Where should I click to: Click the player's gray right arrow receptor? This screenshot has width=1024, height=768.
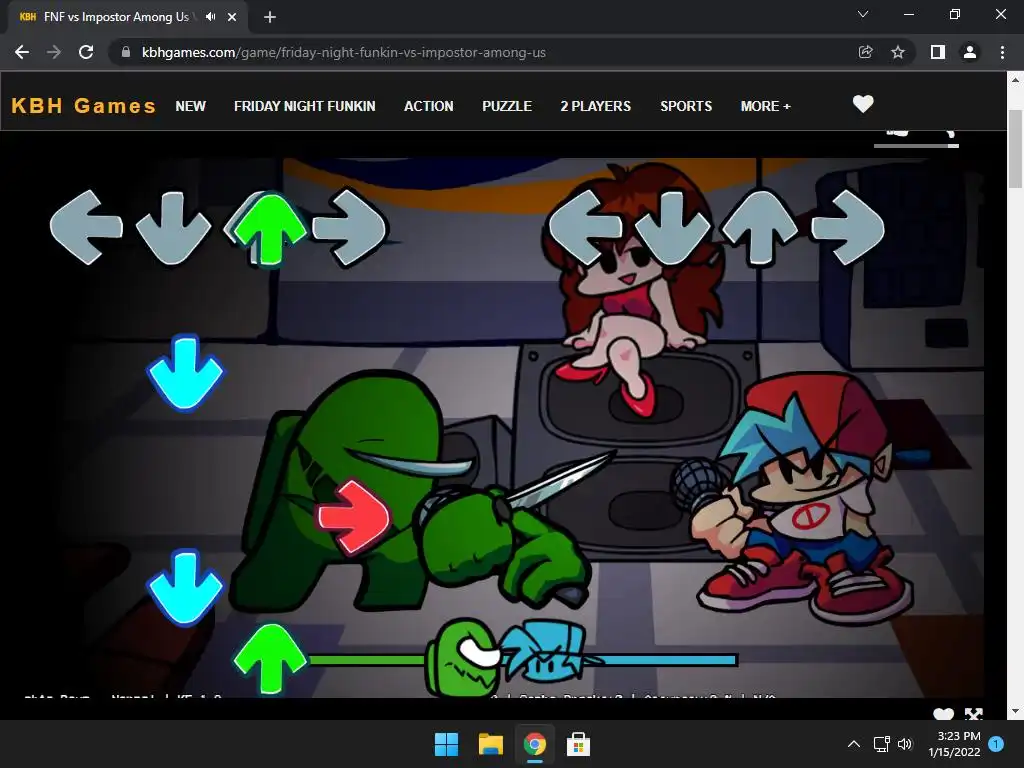(x=848, y=227)
